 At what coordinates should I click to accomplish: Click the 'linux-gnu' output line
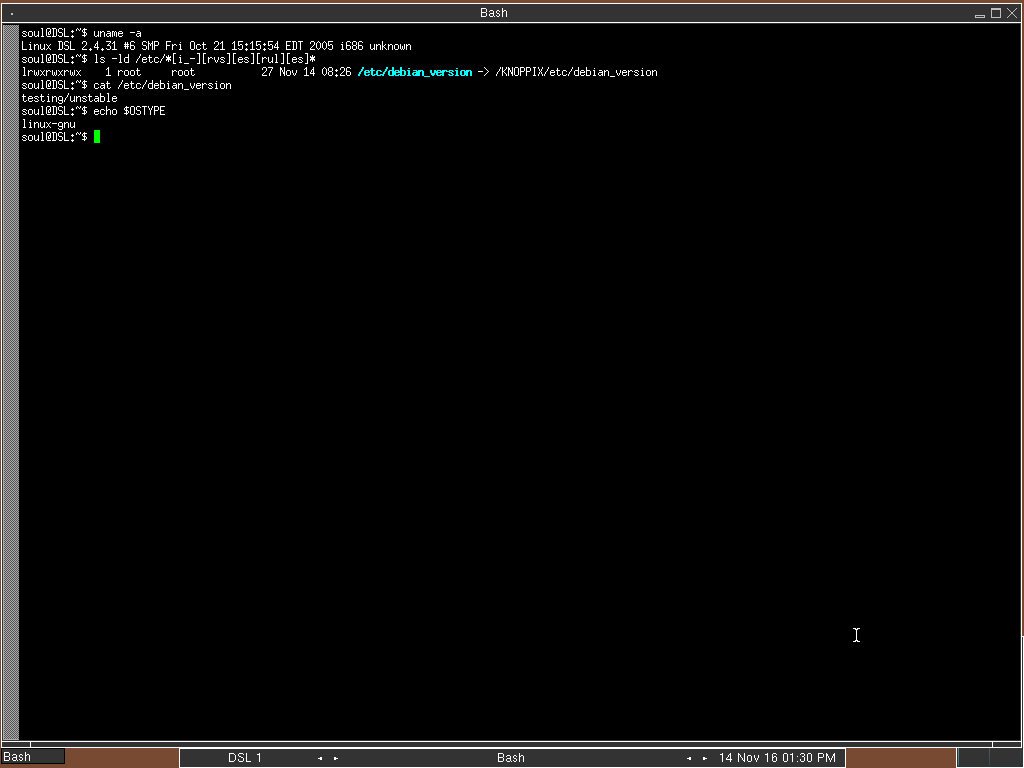pyautogui.click(x=48, y=124)
